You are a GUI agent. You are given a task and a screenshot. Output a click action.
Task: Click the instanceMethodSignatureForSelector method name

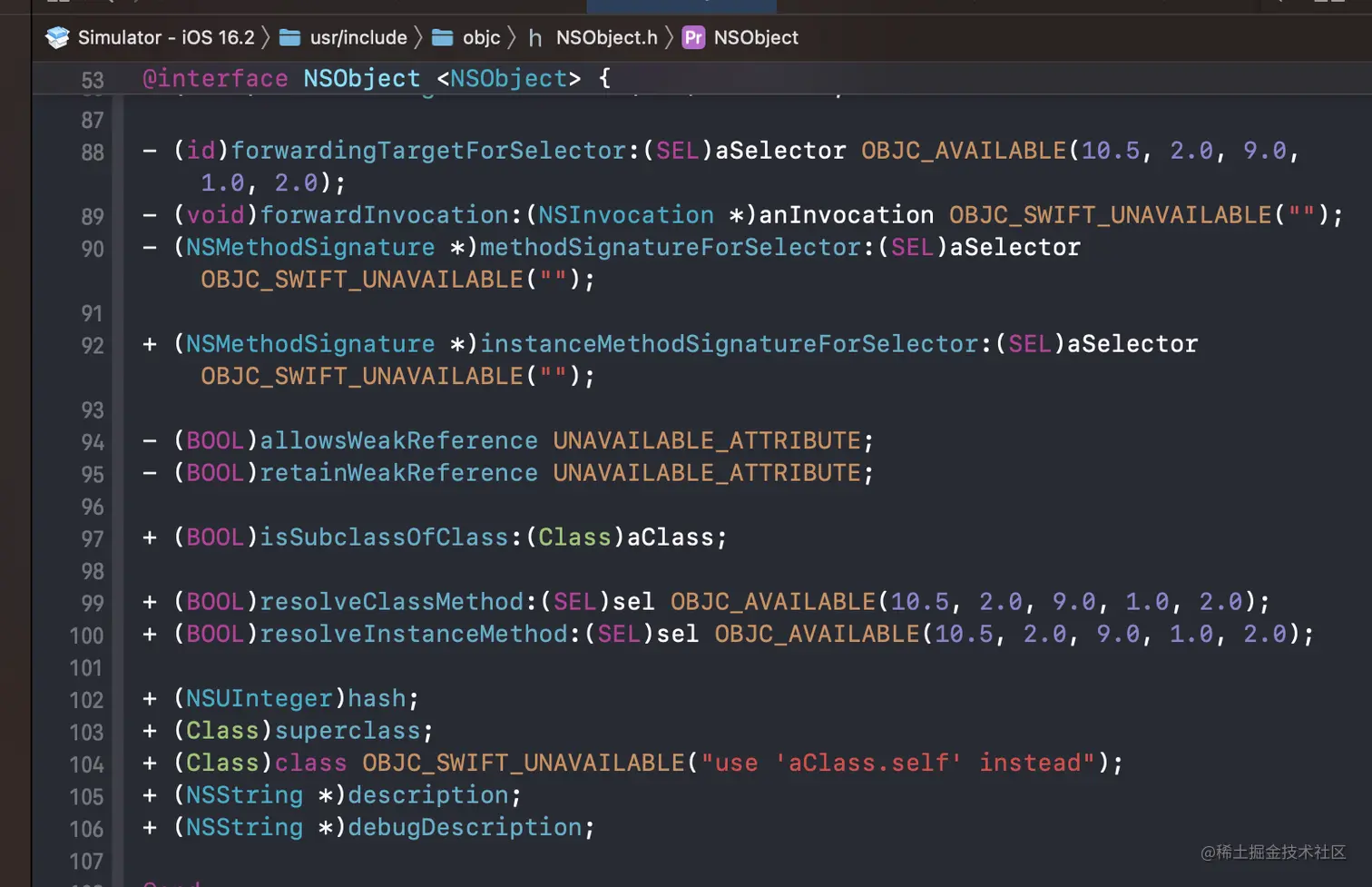click(730, 343)
